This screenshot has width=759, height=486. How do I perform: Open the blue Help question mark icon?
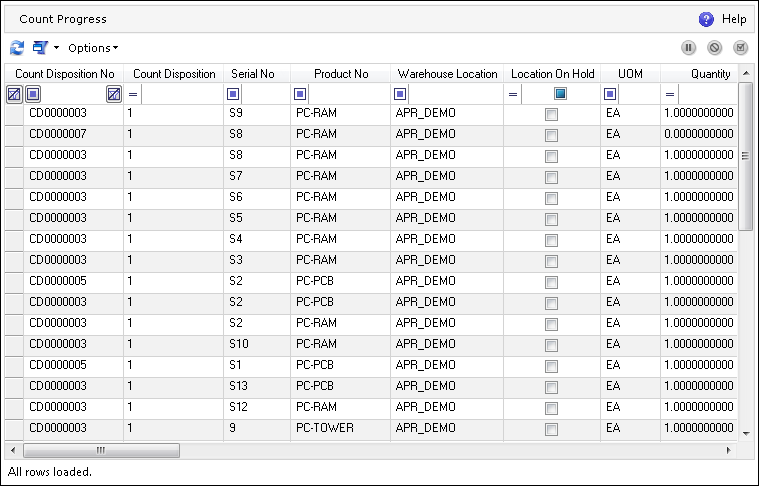point(706,19)
